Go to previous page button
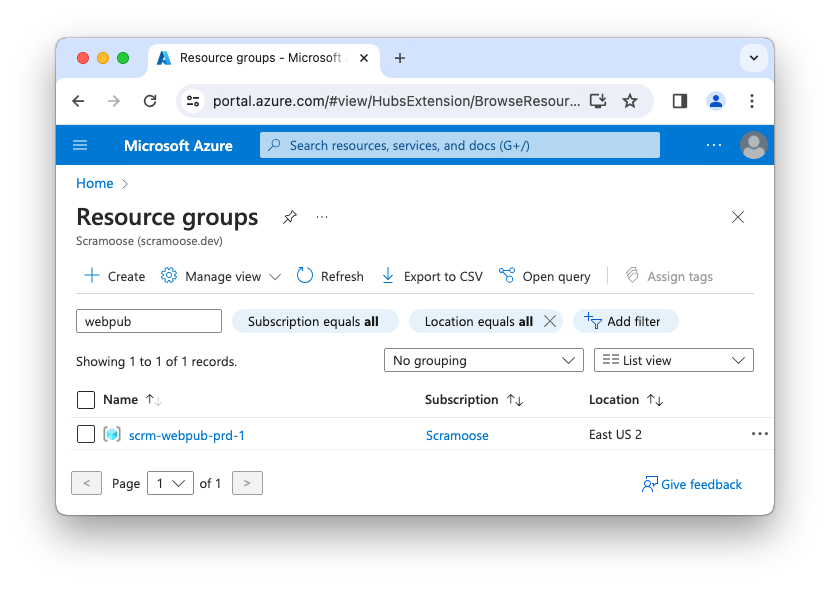This screenshot has width=830, height=589. pyautogui.click(x=86, y=483)
